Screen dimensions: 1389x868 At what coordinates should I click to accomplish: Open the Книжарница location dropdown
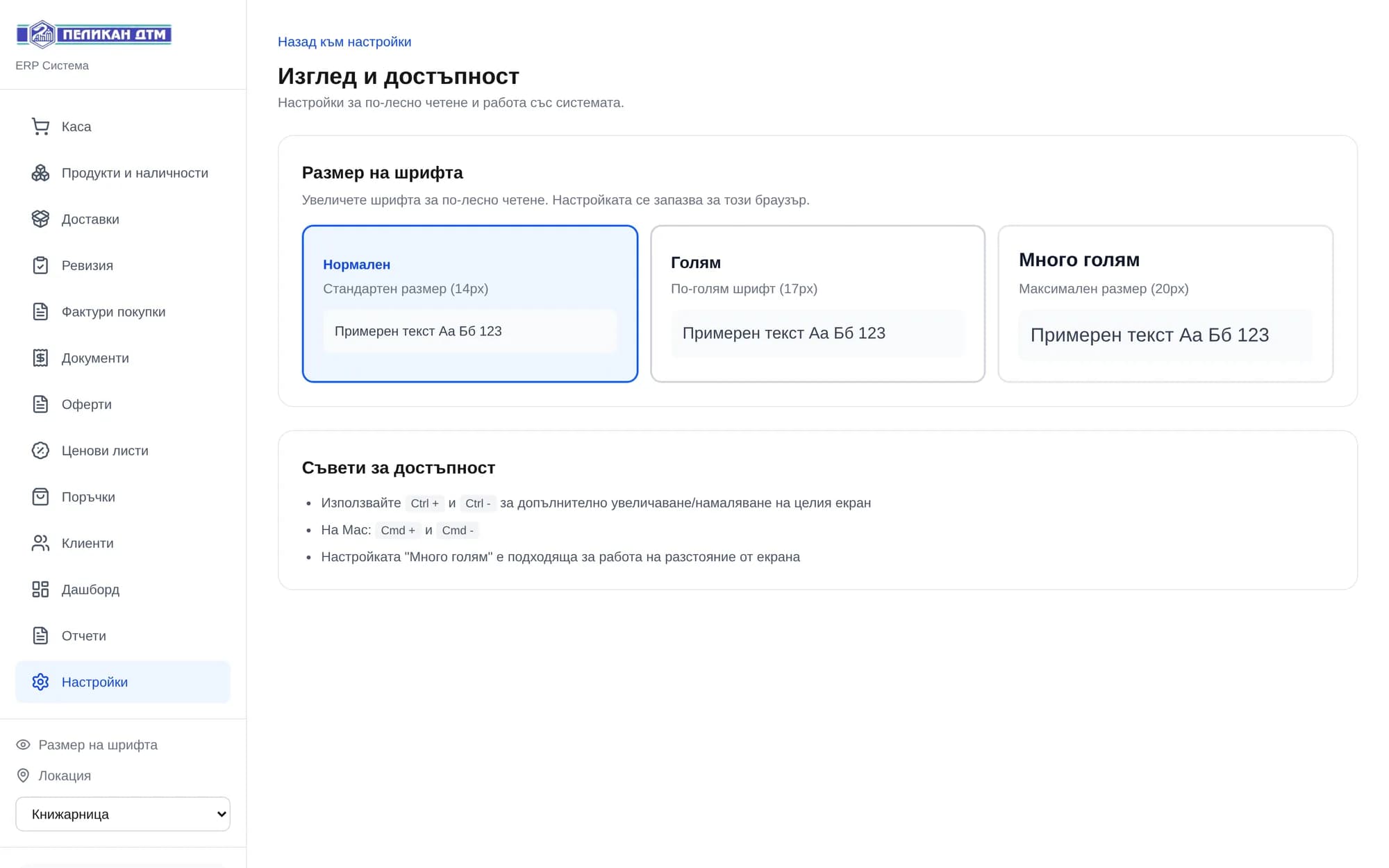[123, 814]
